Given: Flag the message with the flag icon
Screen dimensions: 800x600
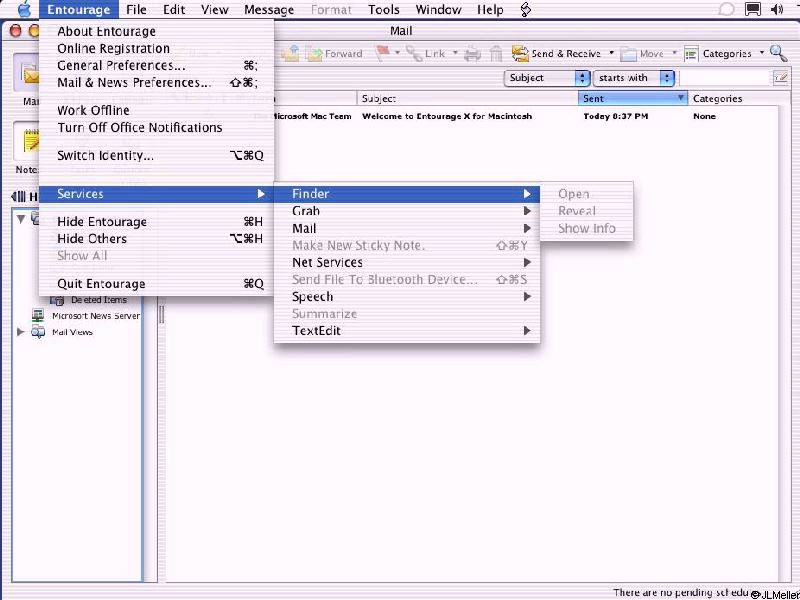Looking at the screenshot, I should pyautogui.click(x=383, y=54).
